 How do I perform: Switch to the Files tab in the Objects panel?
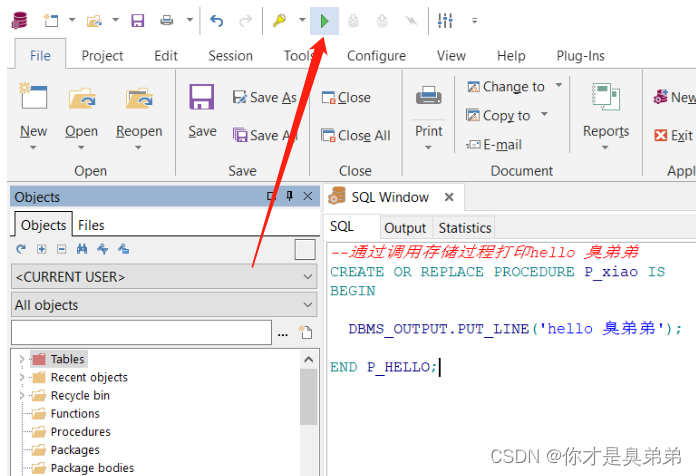[91, 225]
